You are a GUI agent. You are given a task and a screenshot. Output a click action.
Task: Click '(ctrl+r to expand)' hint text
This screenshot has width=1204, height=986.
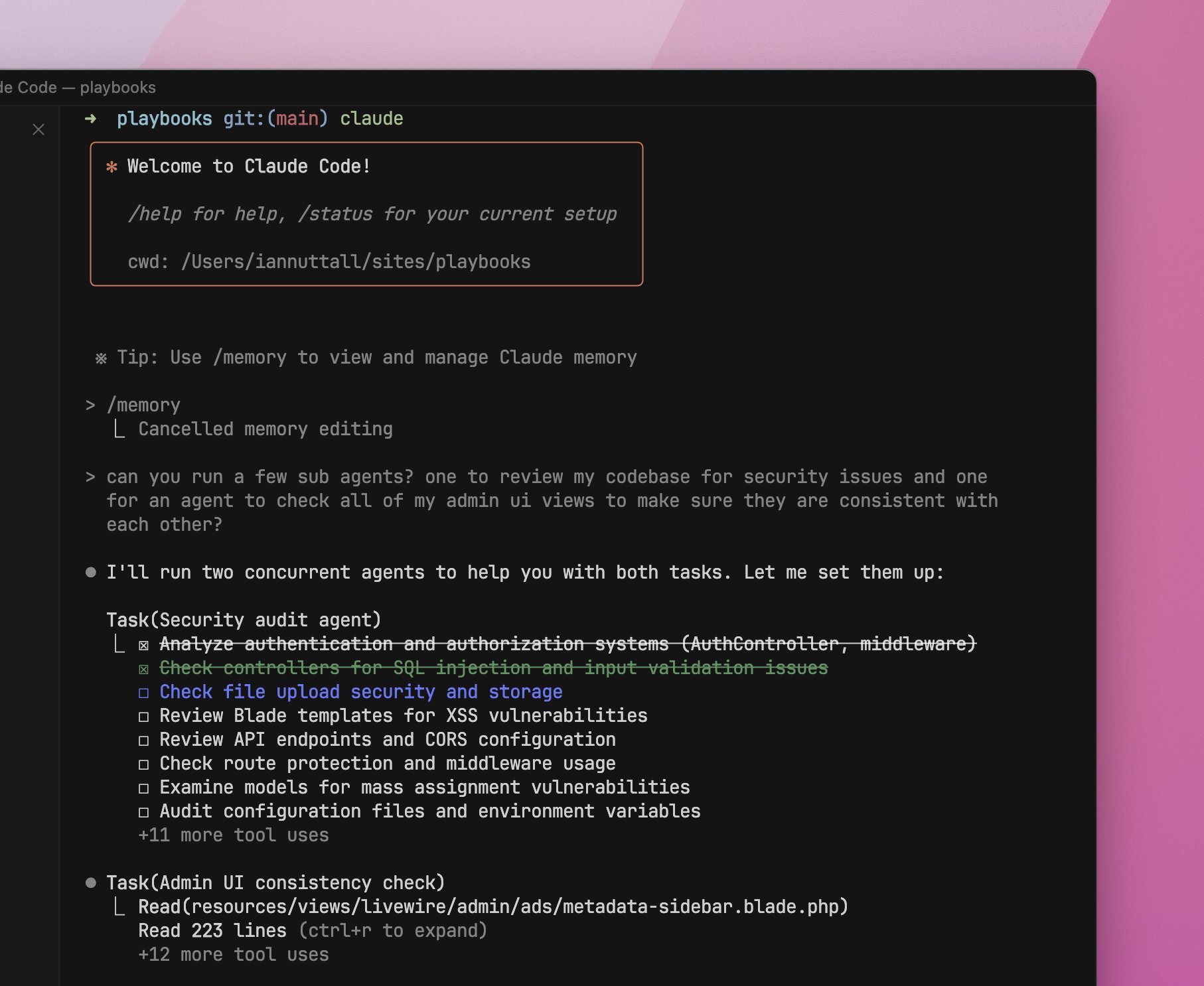point(393,931)
